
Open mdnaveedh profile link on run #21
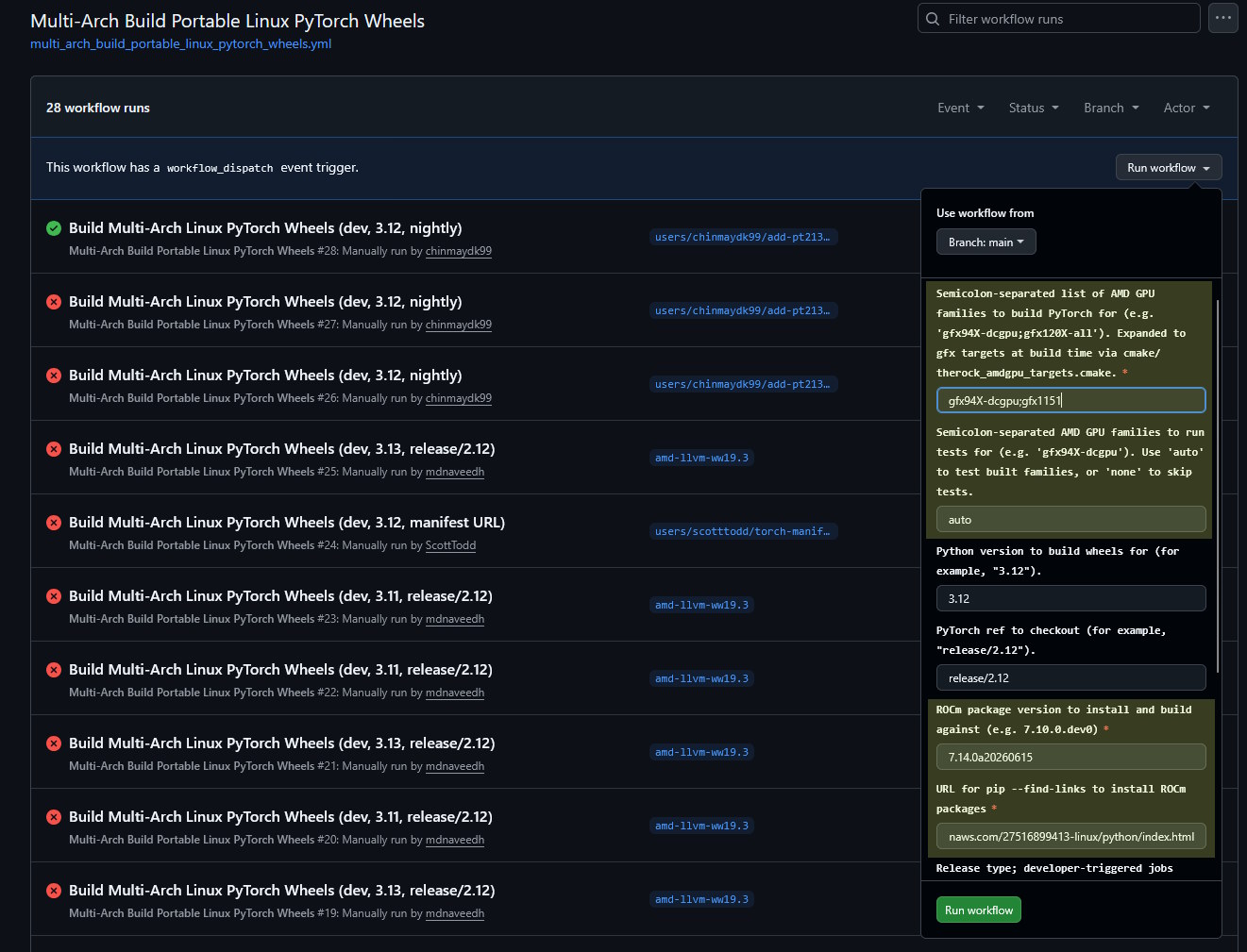(455, 766)
